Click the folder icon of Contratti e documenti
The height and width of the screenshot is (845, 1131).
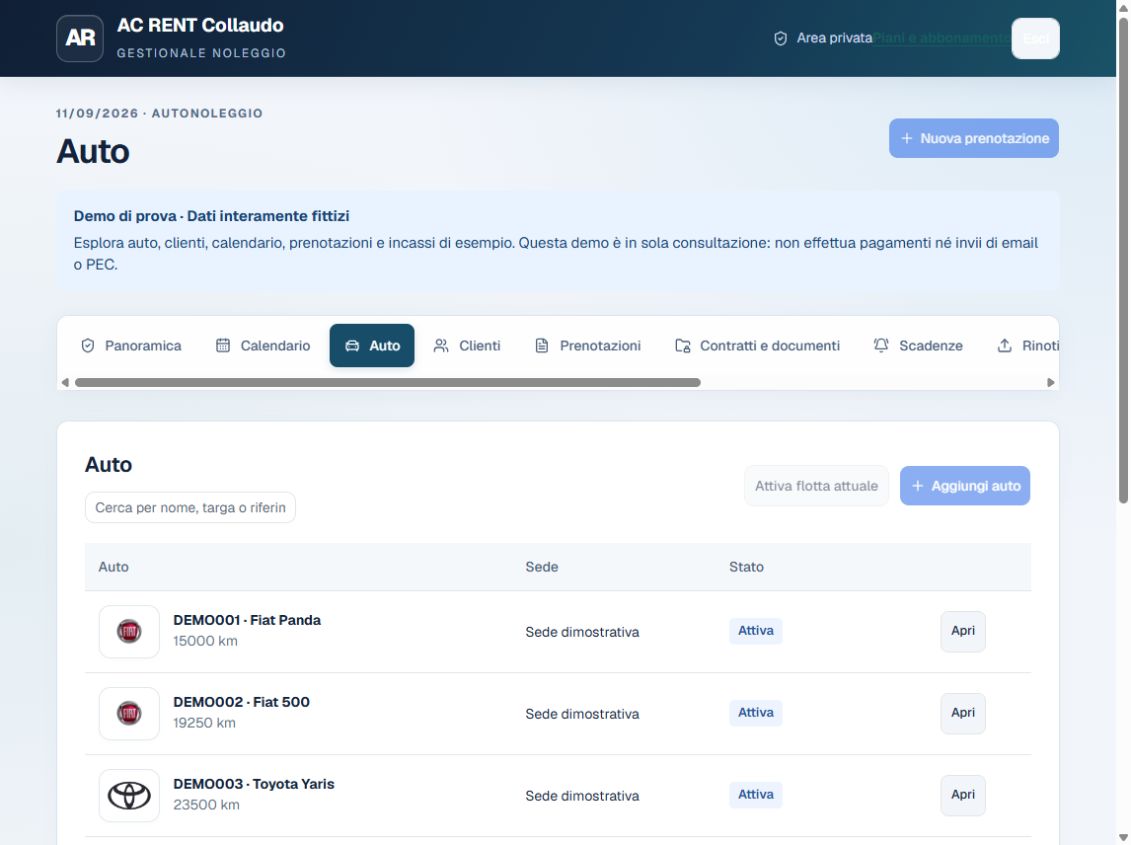pos(682,346)
